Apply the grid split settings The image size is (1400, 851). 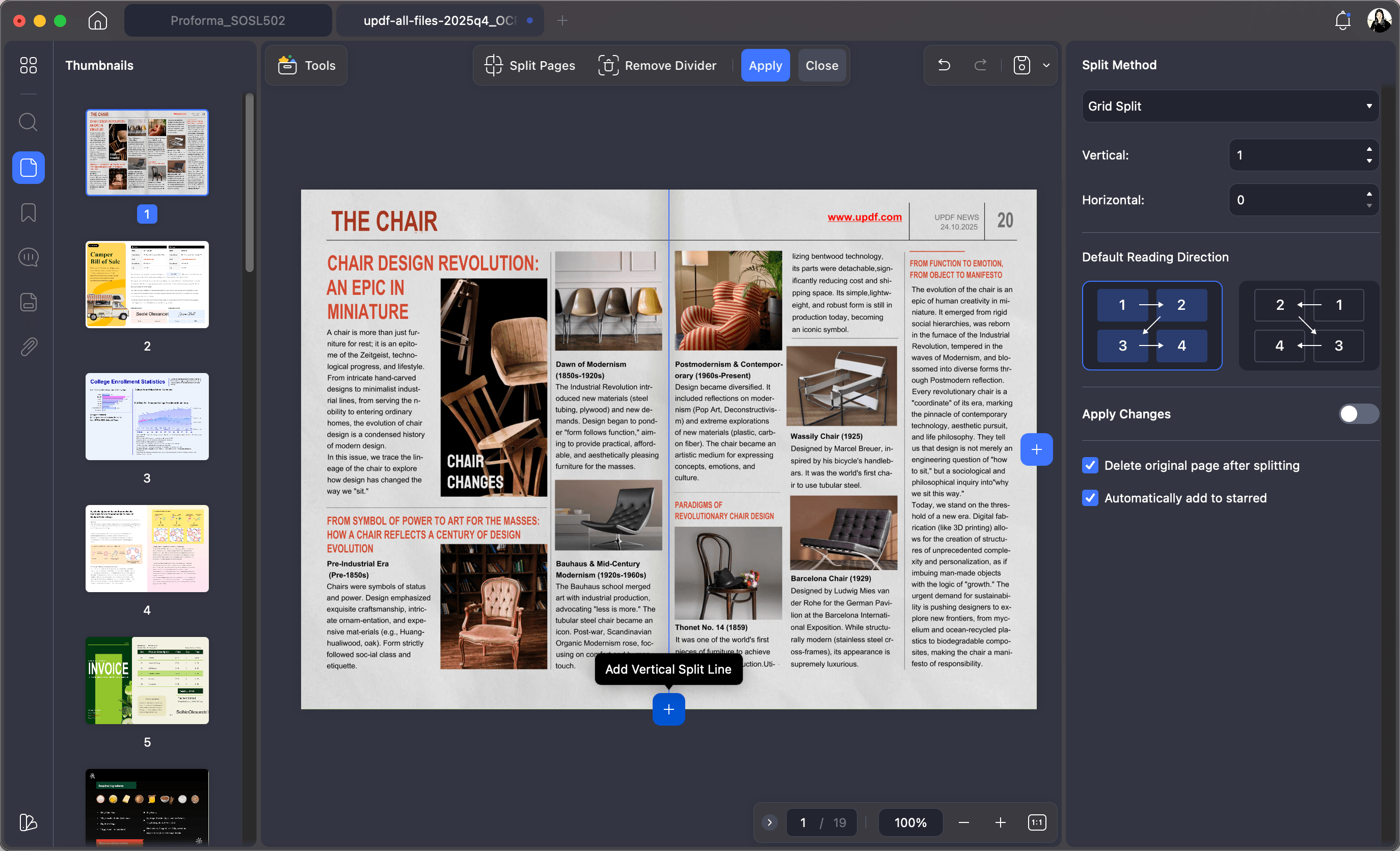pos(765,65)
